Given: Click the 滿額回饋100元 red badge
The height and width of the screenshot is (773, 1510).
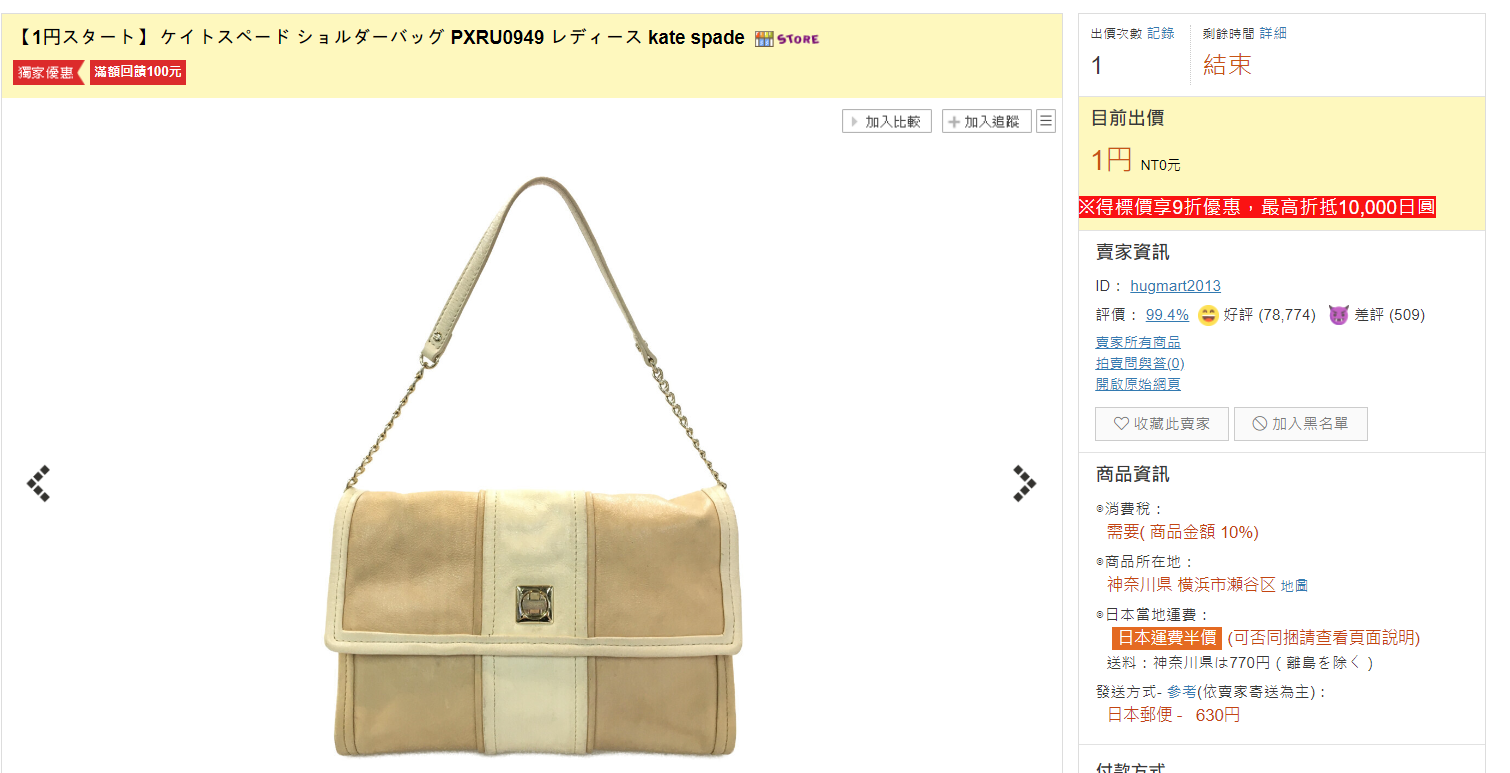Looking at the screenshot, I should tap(138, 72).
